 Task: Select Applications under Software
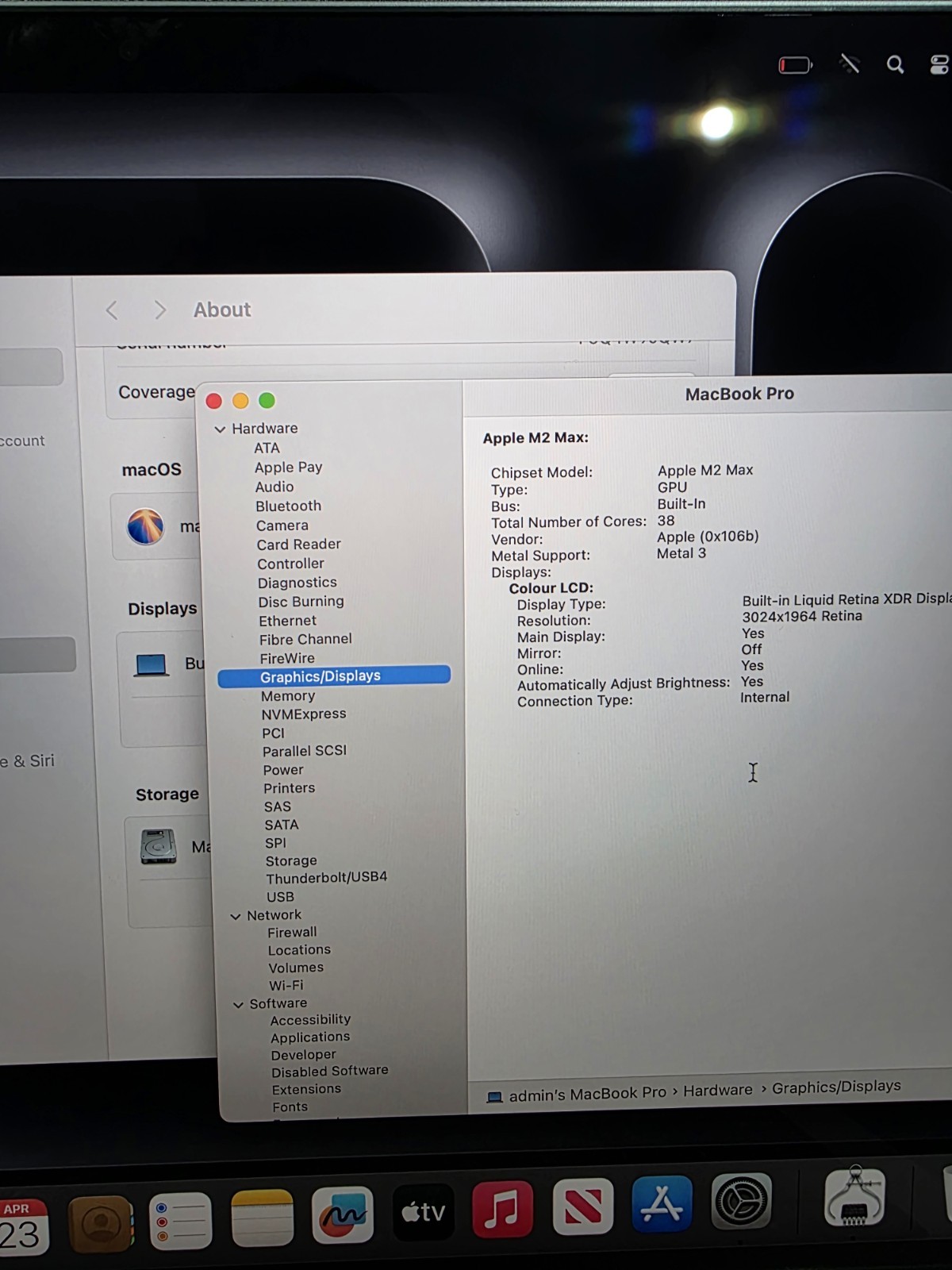(310, 1037)
